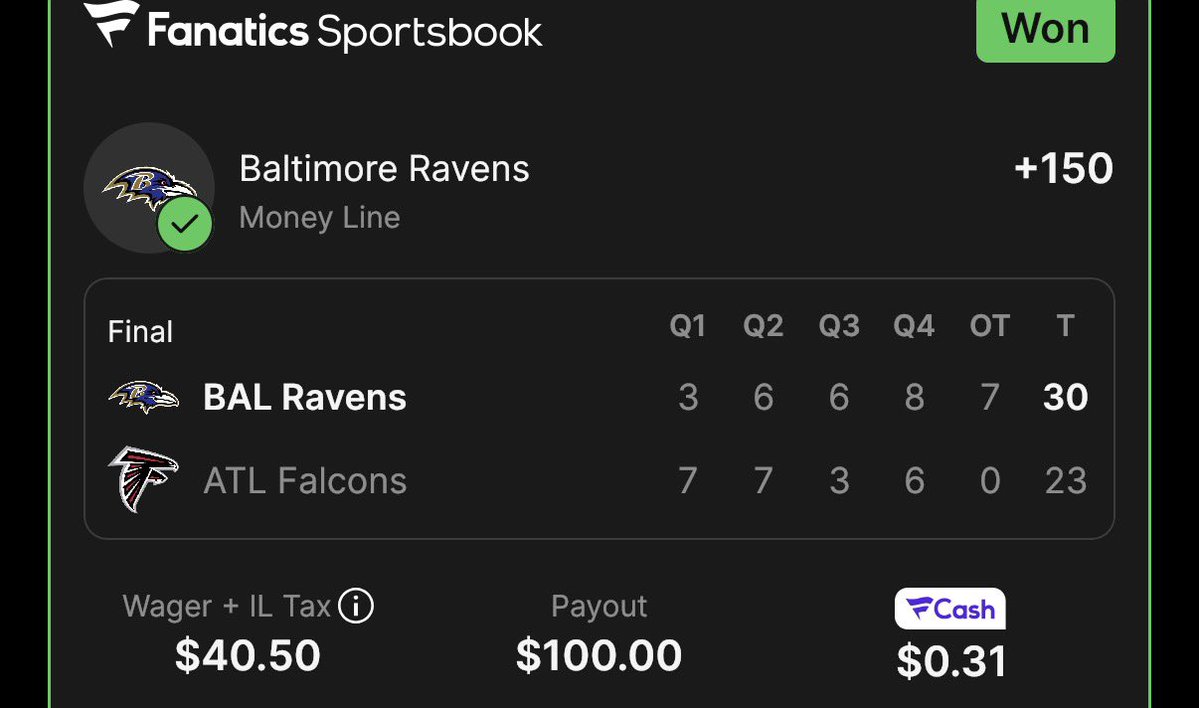The width and height of the screenshot is (1199, 708).
Task: Click the small Ravens logo in scoreboard
Action: 144,398
